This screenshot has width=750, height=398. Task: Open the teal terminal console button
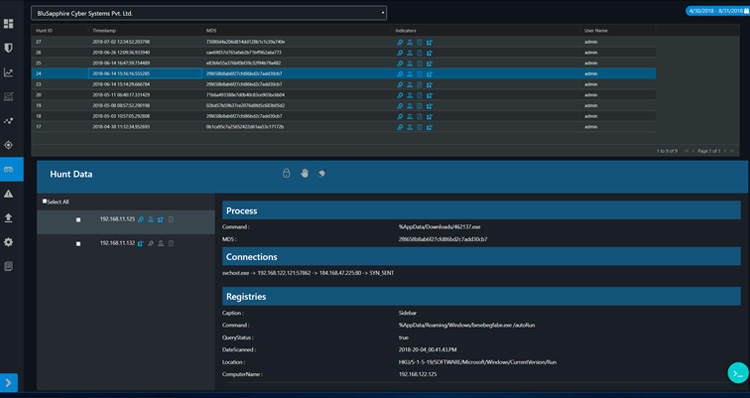pyautogui.click(x=738, y=373)
